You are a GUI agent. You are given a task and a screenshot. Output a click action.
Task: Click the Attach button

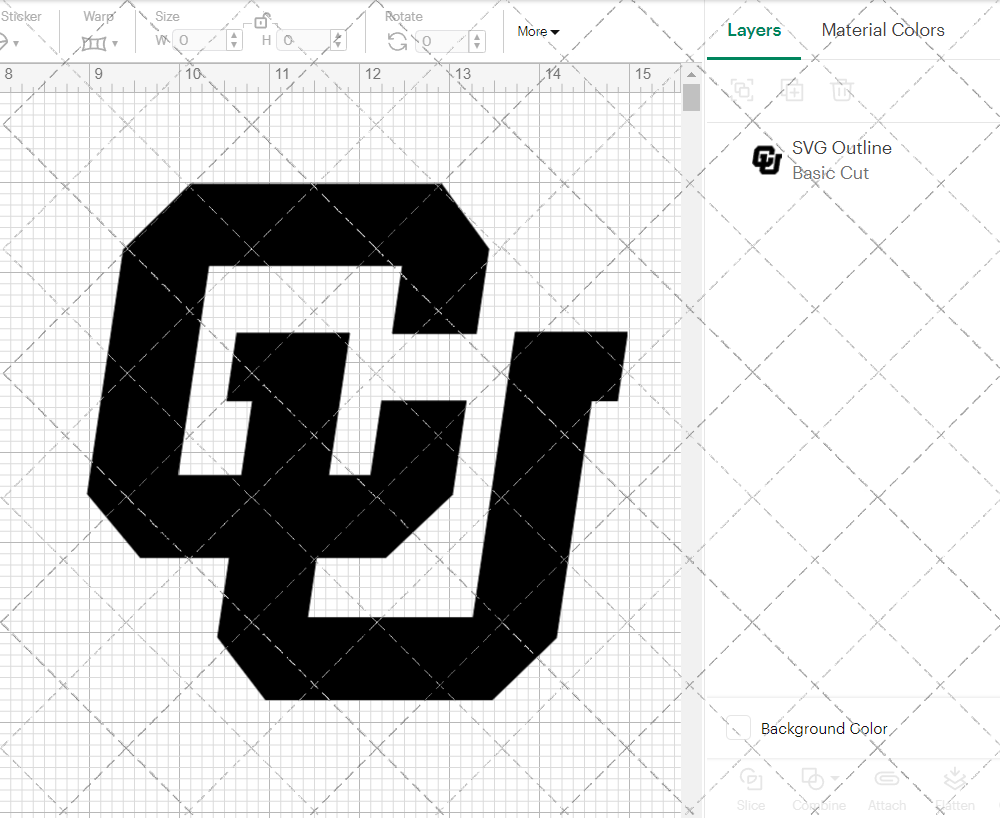point(886,789)
